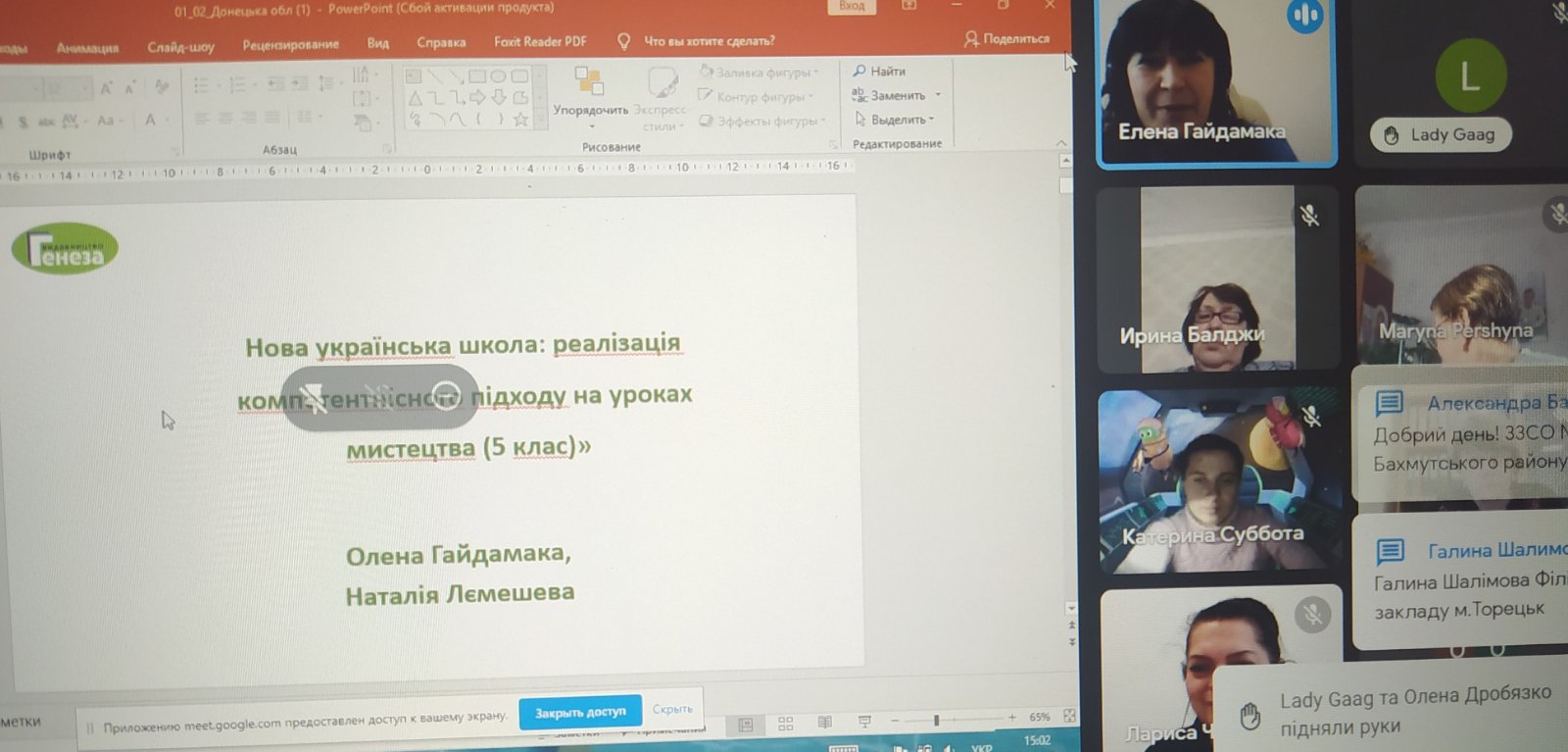
Task: Select the right arrow shape in gallery
Action: tap(477, 97)
